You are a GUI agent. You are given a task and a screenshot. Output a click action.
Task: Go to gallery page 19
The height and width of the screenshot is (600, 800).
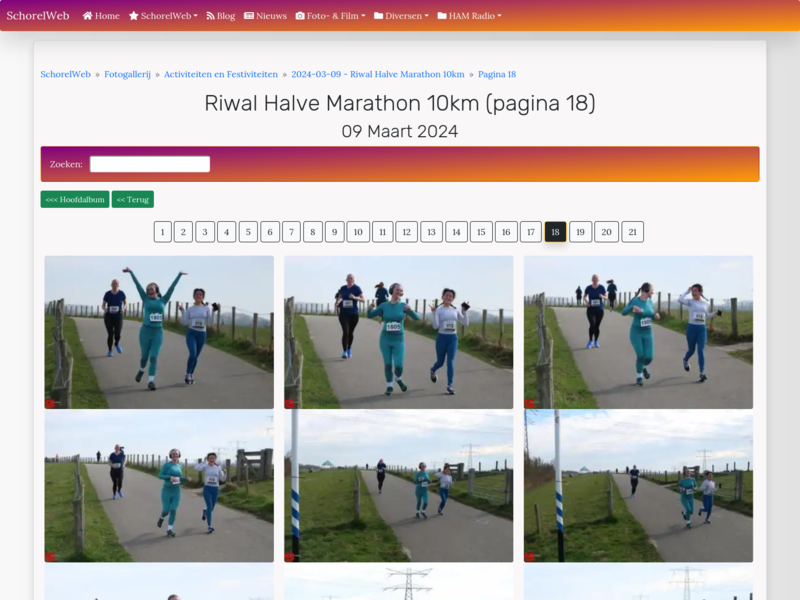(581, 232)
